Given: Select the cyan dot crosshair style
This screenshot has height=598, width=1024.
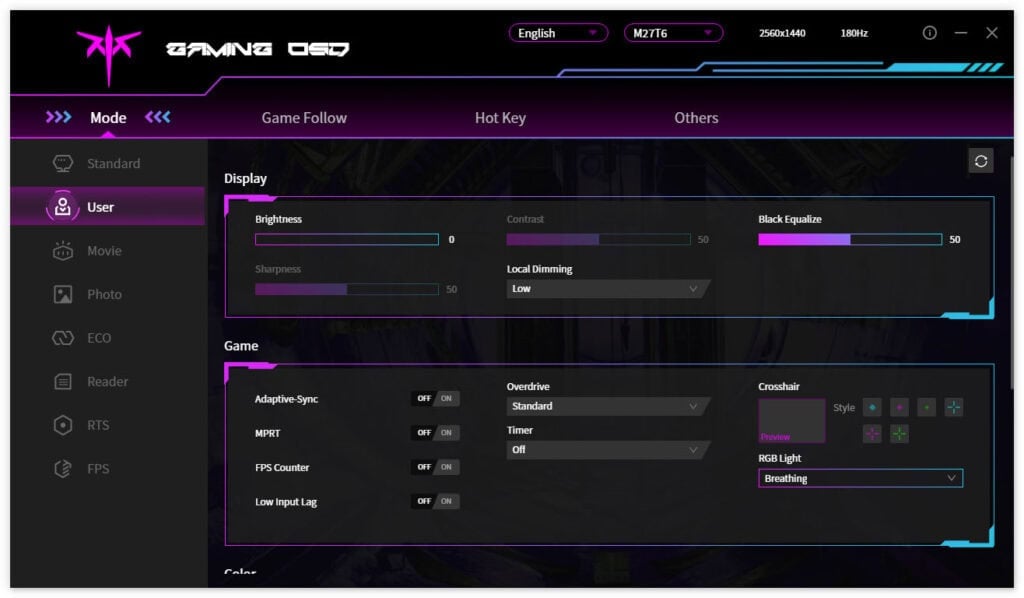Looking at the screenshot, I should pyautogui.click(x=872, y=407).
